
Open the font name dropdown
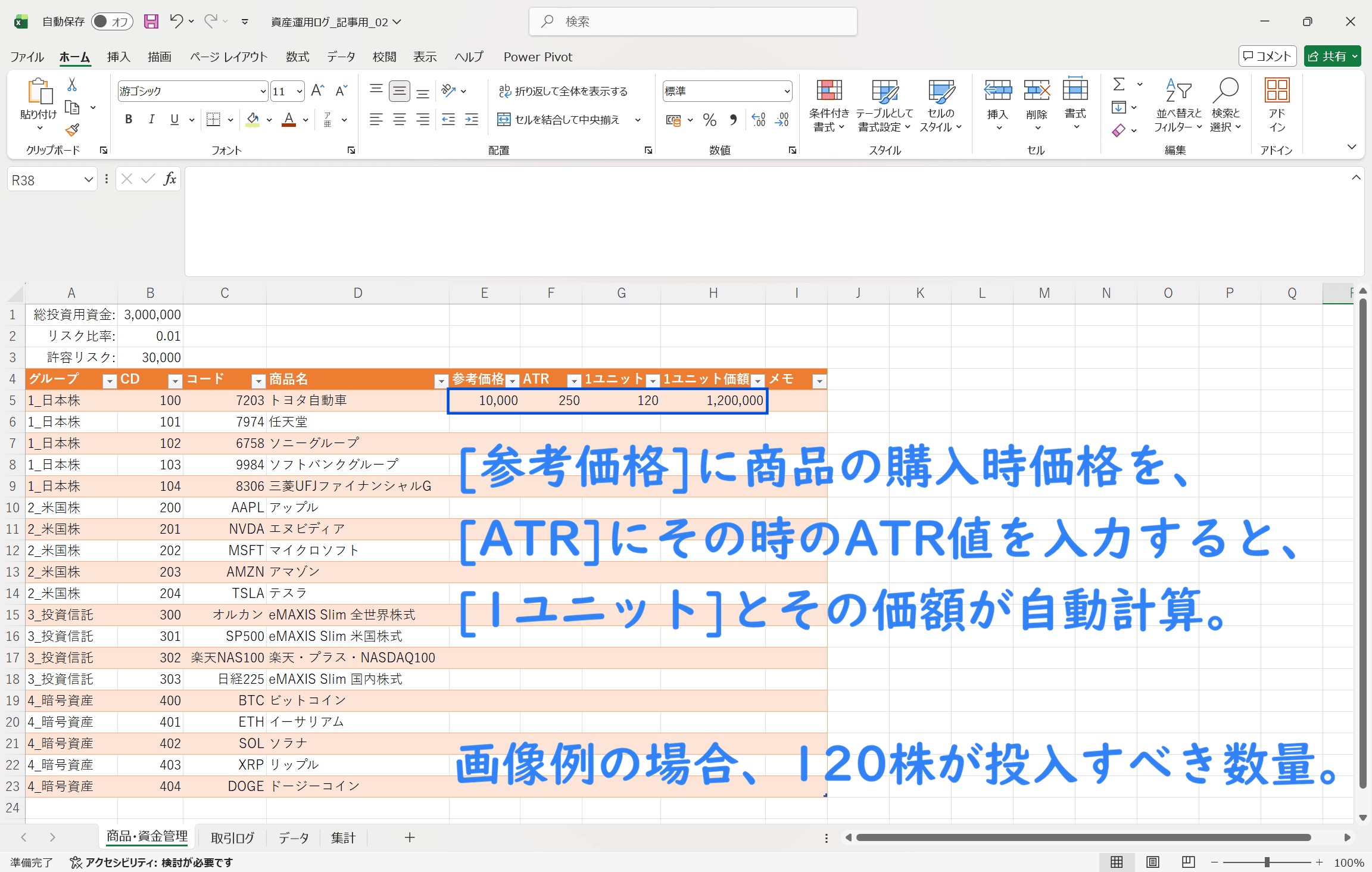[263, 91]
